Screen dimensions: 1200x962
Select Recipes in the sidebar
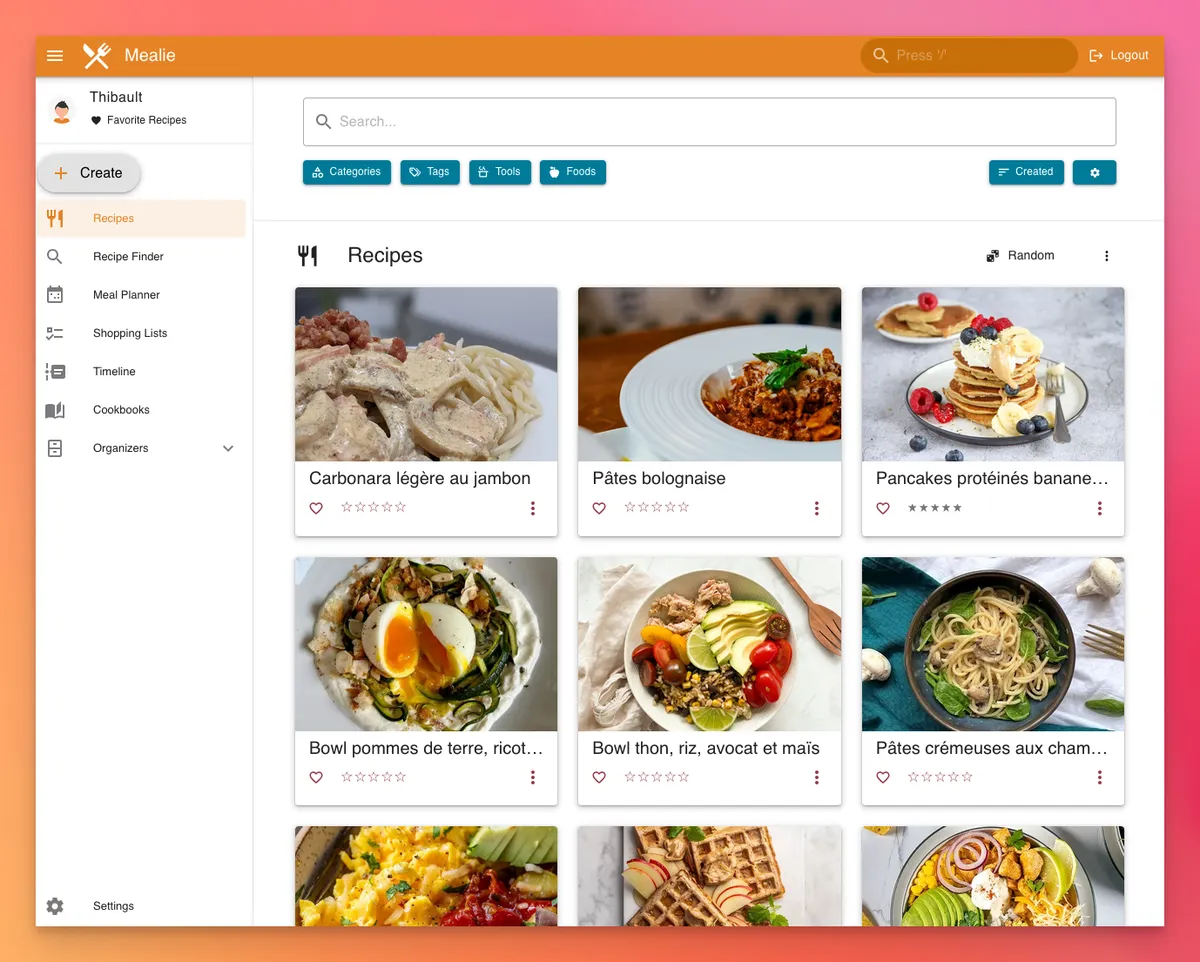pos(141,218)
